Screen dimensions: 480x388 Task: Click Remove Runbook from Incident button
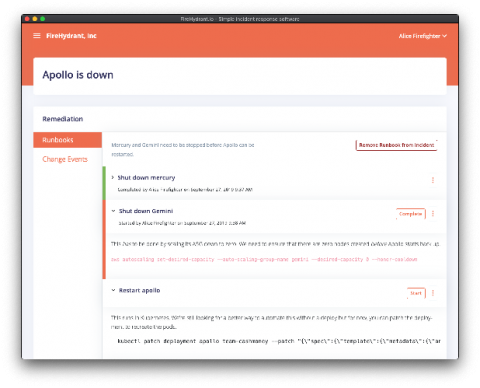[x=396, y=145]
